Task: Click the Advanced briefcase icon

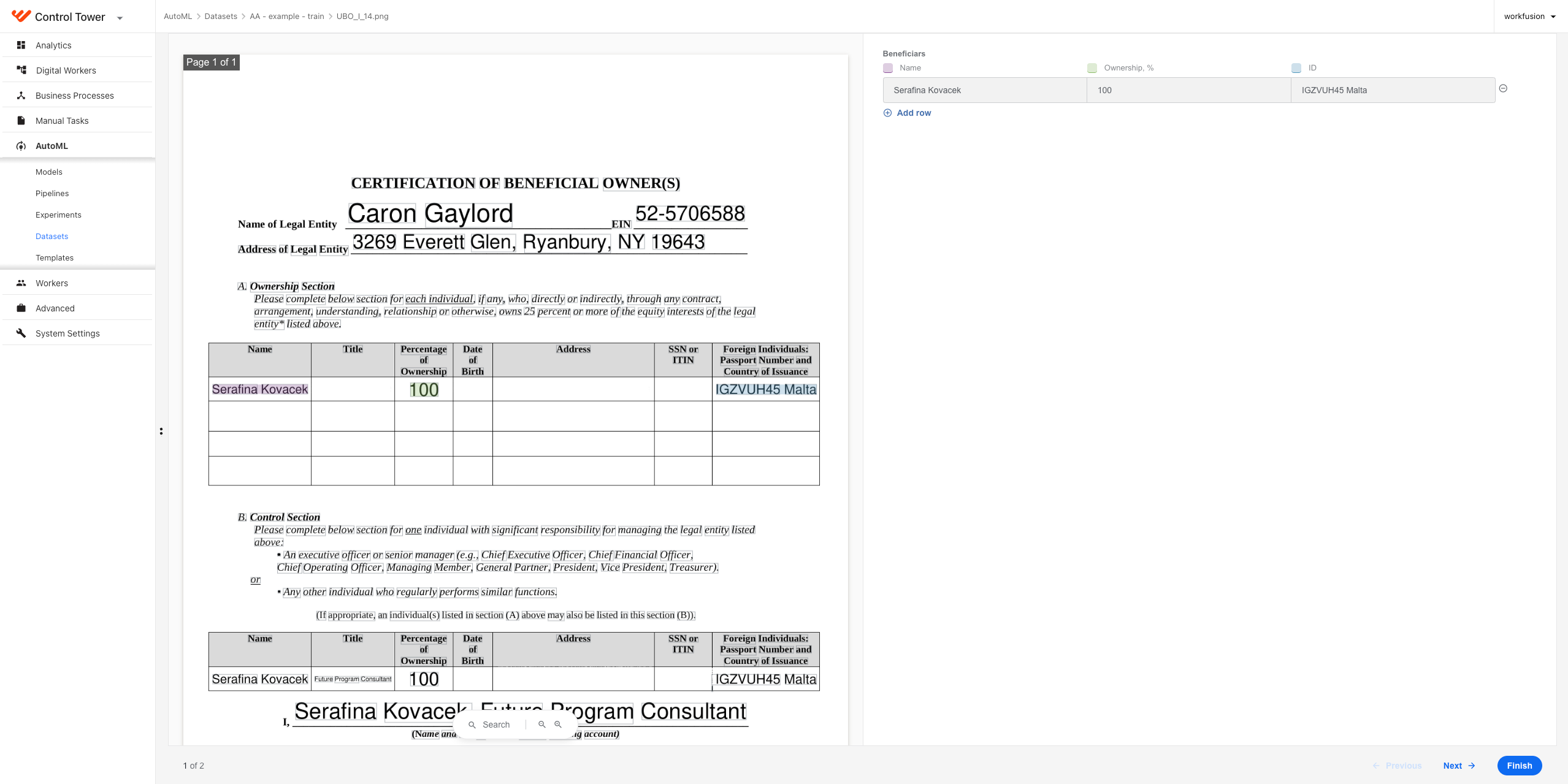Action: 21,308
